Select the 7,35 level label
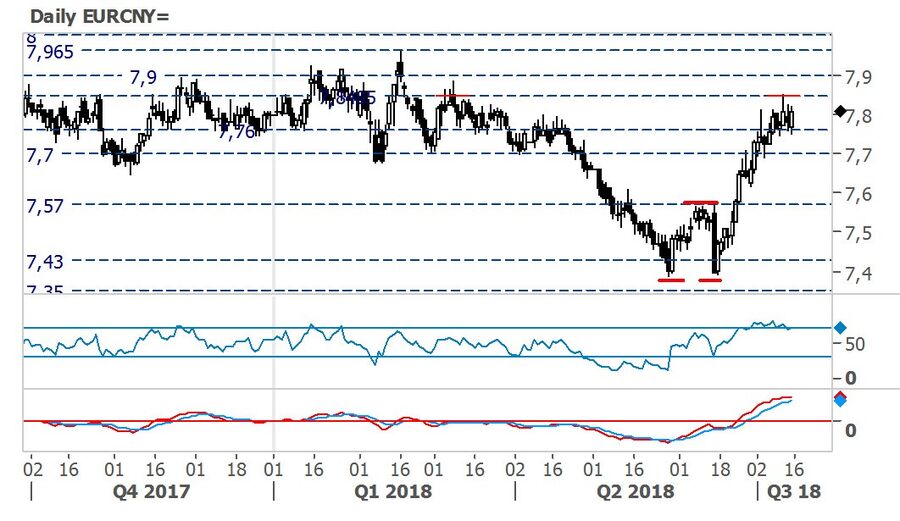 [46, 290]
